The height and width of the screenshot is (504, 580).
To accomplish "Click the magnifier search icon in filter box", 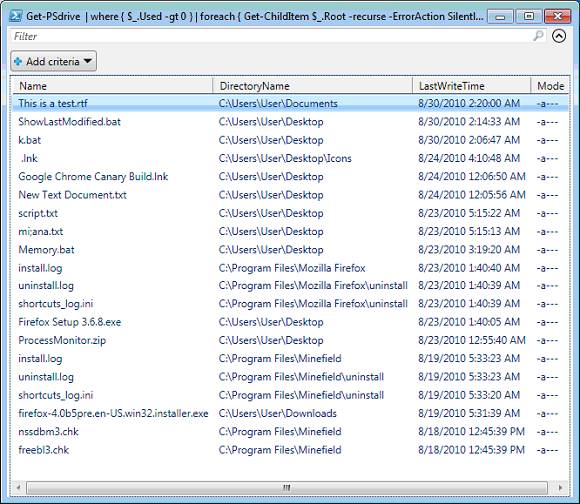I will 538,36.
